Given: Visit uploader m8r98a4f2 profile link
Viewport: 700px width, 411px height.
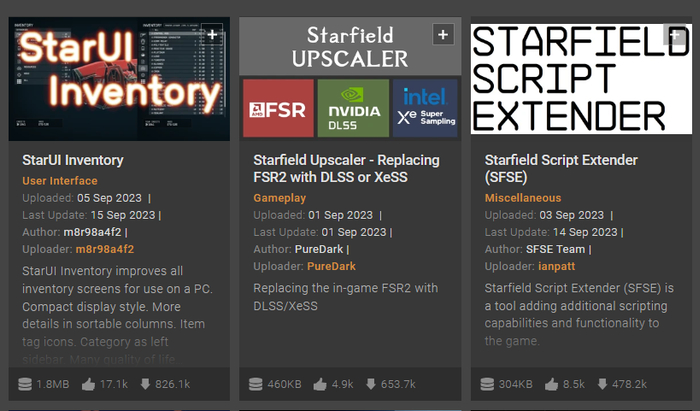Looking at the screenshot, I should point(104,249).
